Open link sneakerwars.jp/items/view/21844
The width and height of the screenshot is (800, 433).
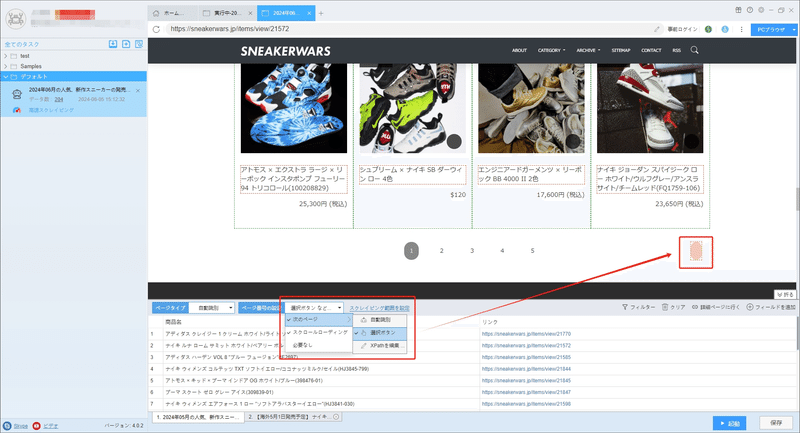coord(526,369)
